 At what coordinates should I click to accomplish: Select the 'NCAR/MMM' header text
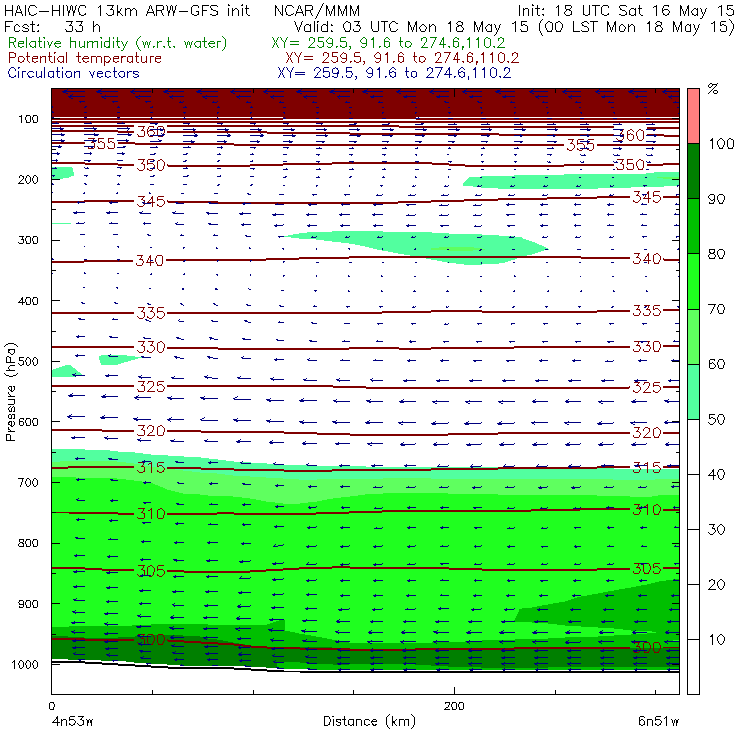[x=317, y=10]
